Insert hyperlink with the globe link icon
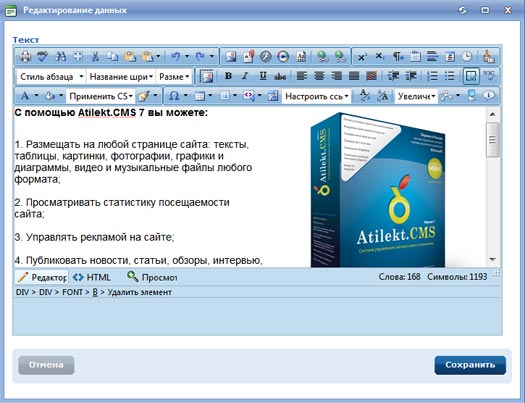 [323, 57]
